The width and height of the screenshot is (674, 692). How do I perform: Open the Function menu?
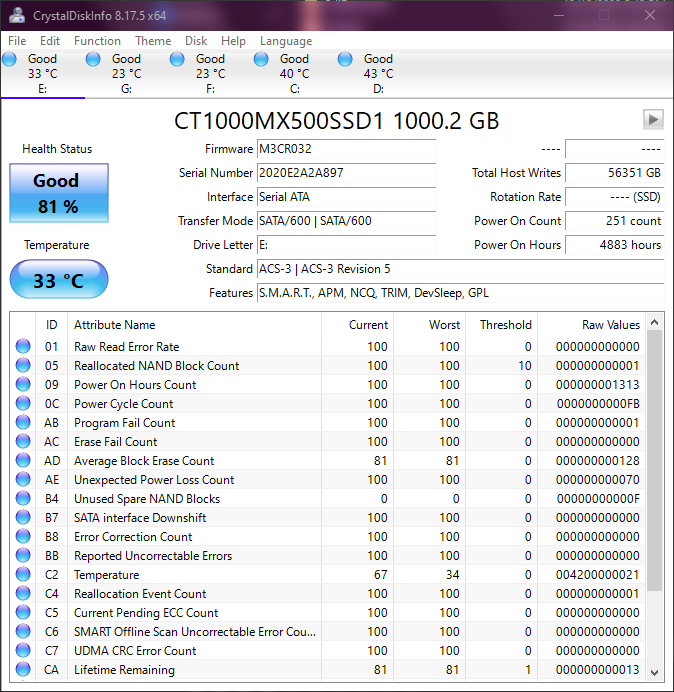click(97, 41)
